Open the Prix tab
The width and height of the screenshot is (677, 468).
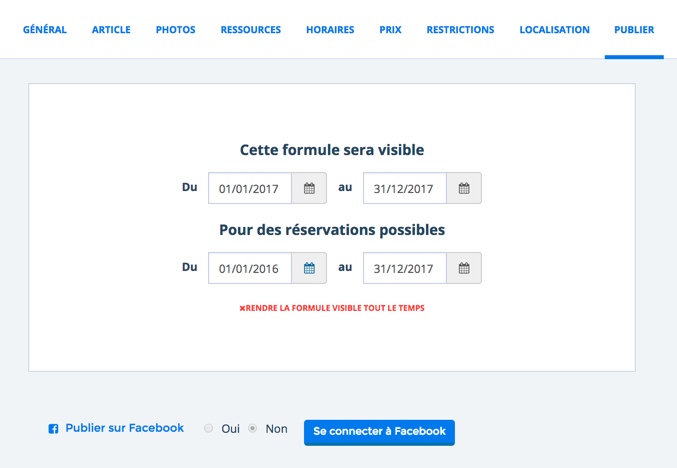[390, 30]
